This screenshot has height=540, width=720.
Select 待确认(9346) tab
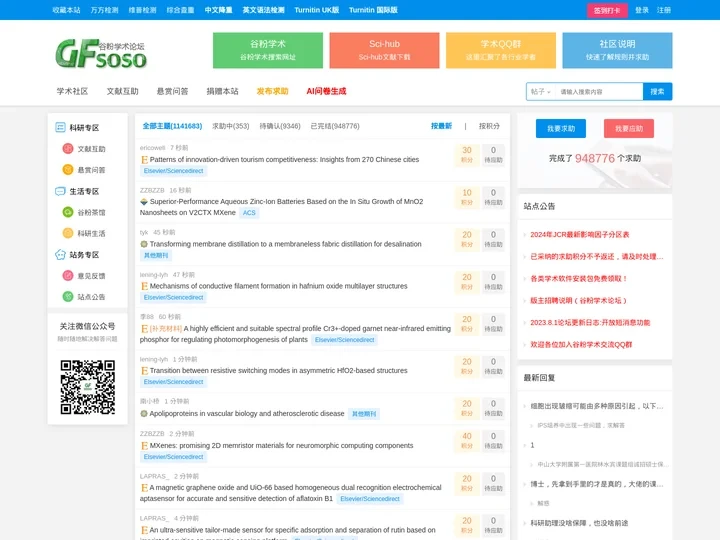pos(280,126)
